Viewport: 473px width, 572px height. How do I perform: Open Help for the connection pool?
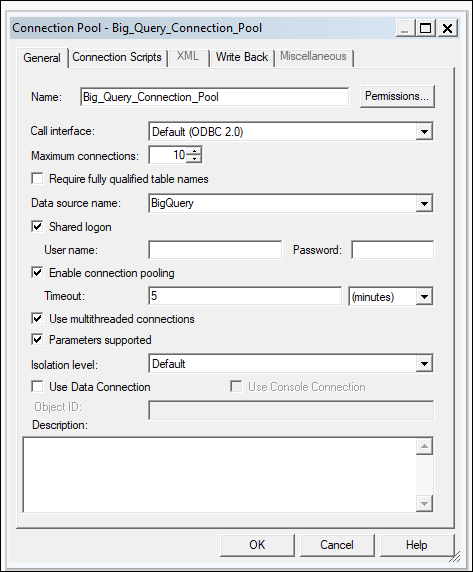click(x=417, y=545)
